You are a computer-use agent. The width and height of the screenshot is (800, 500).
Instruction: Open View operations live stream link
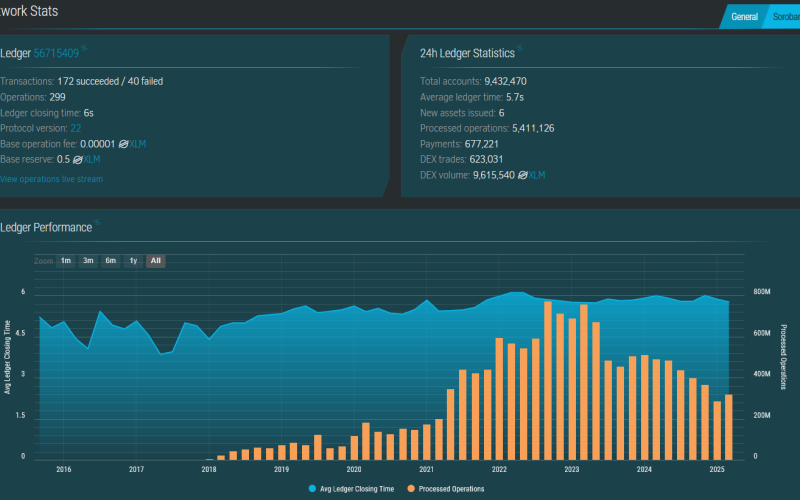(51, 179)
